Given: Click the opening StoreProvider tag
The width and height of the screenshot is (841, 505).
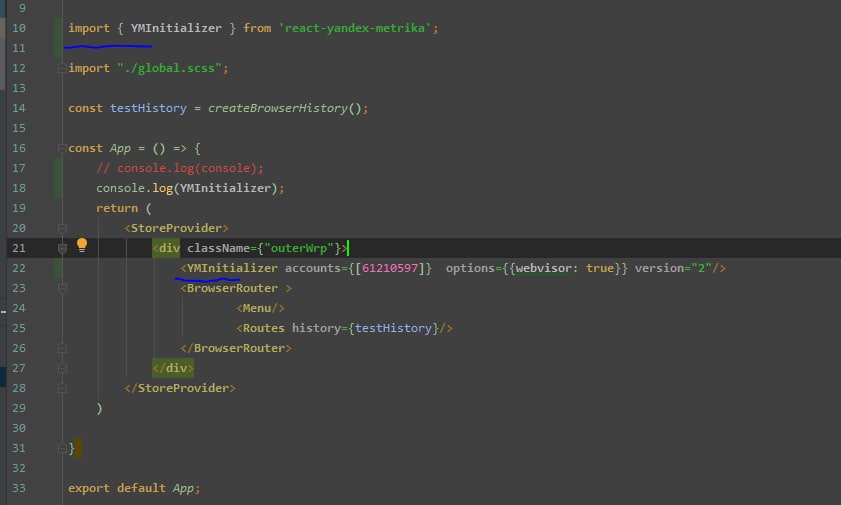Looking at the screenshot, I should (176, 228).
